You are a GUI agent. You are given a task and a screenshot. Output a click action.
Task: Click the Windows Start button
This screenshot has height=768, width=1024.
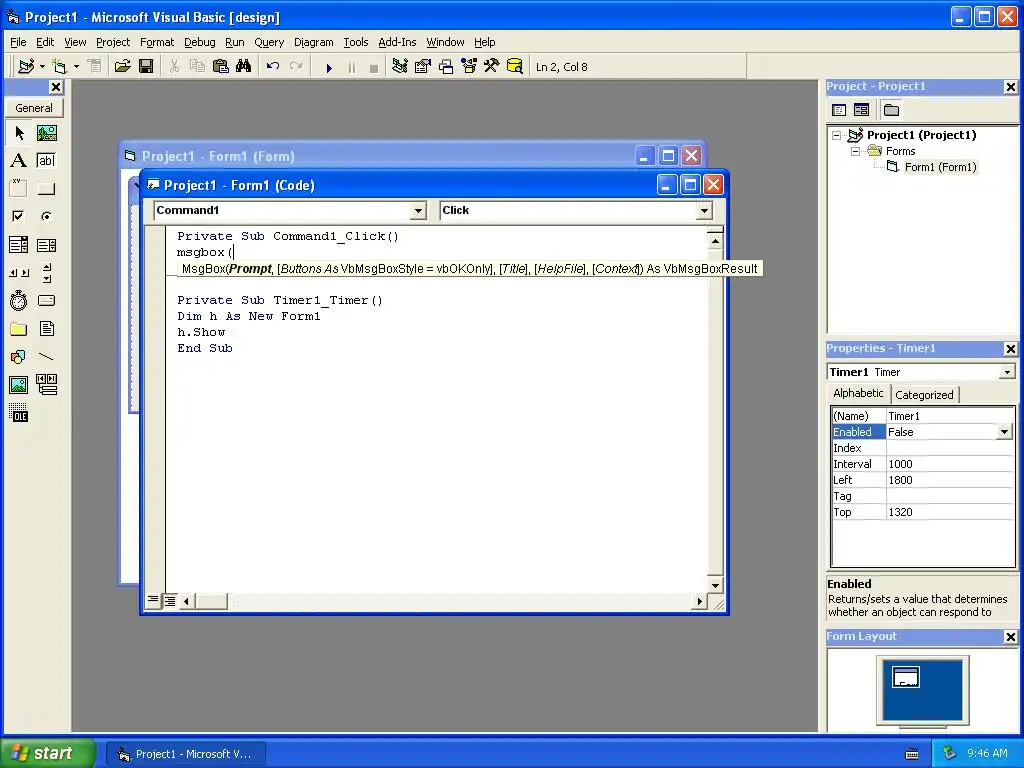[x=47, y=754]
